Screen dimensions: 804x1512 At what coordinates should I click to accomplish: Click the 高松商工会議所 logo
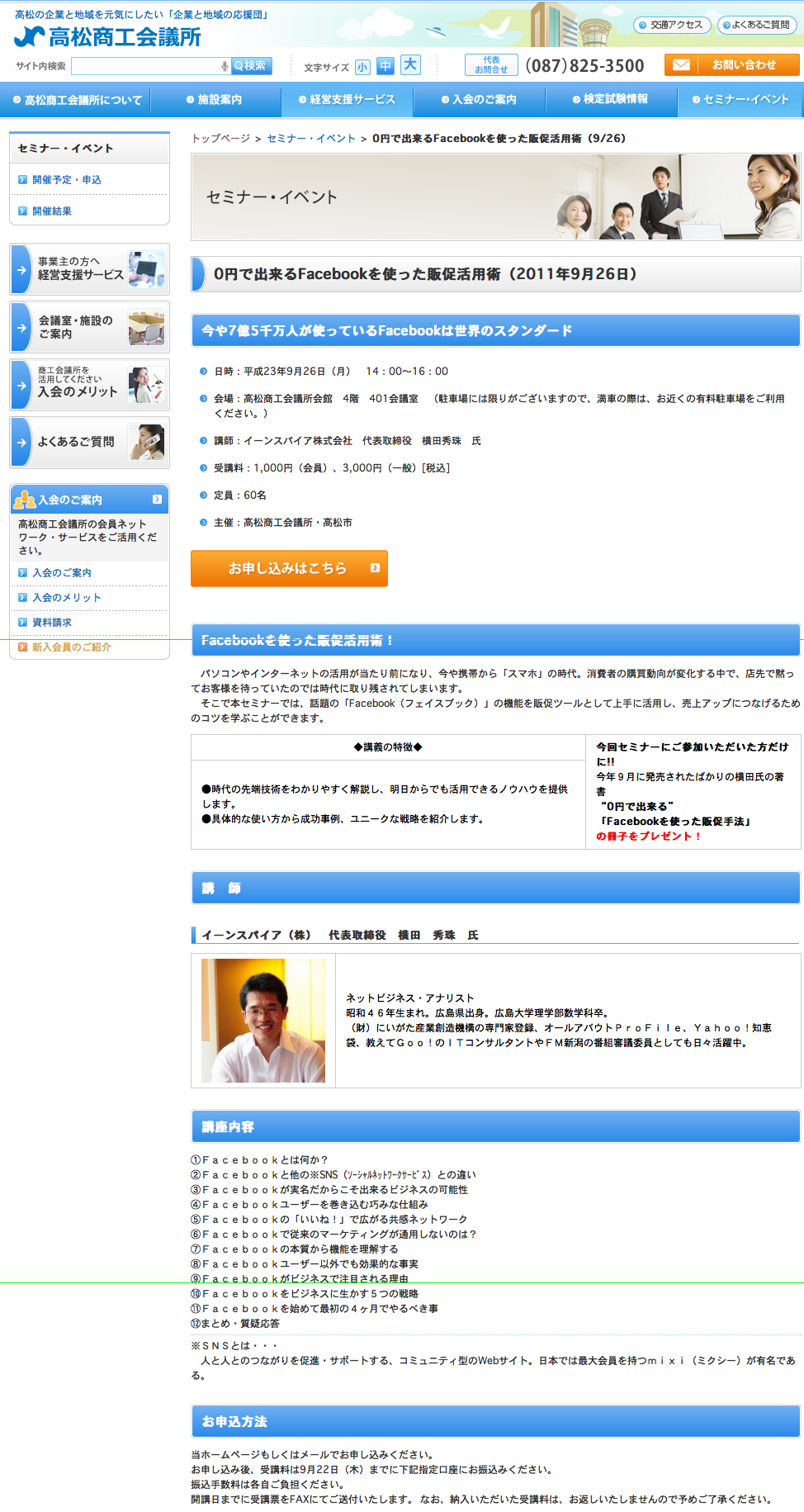[108, 36]
